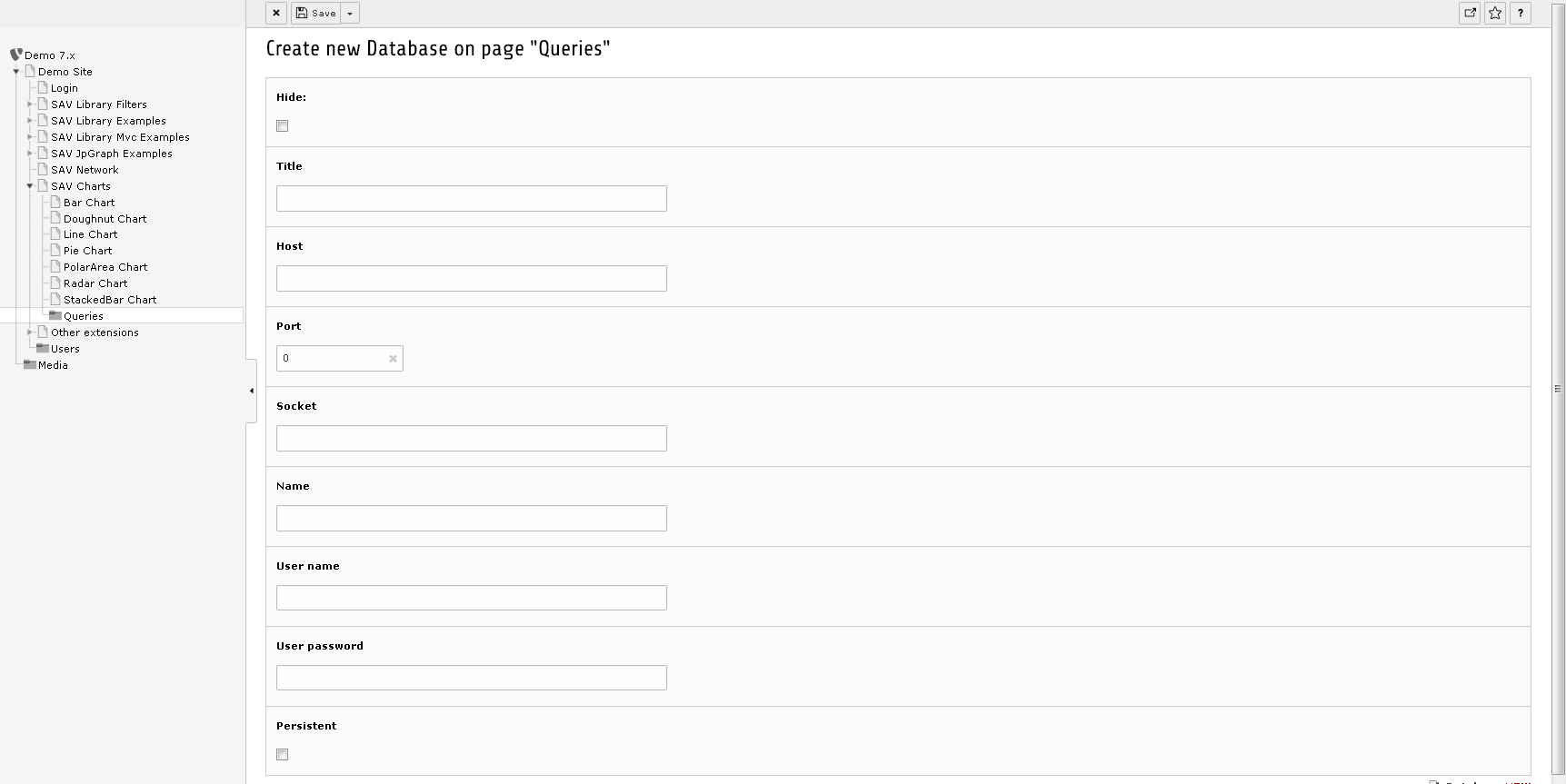Open the Doughnut Chart page
The image size is (1566, 784).
tap(105, 218)
